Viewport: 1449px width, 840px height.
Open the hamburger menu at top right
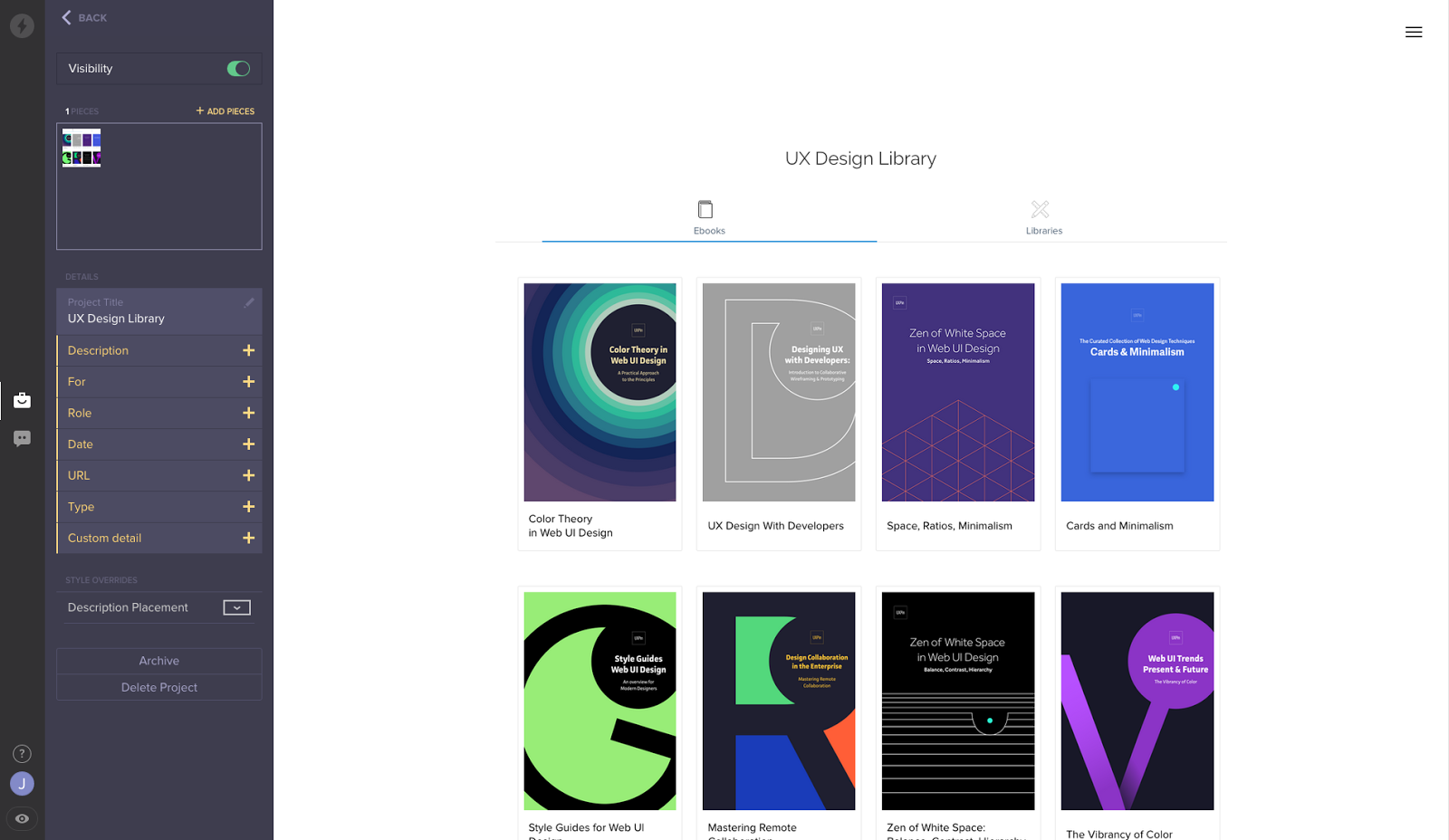(1413, 32)
